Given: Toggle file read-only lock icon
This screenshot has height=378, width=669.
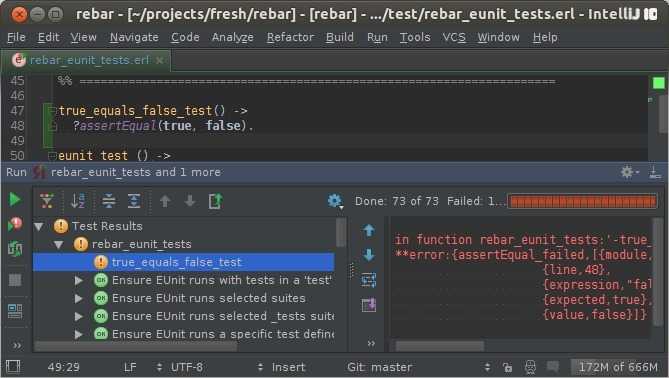Looking at the screenshot, I should [507, 367].
